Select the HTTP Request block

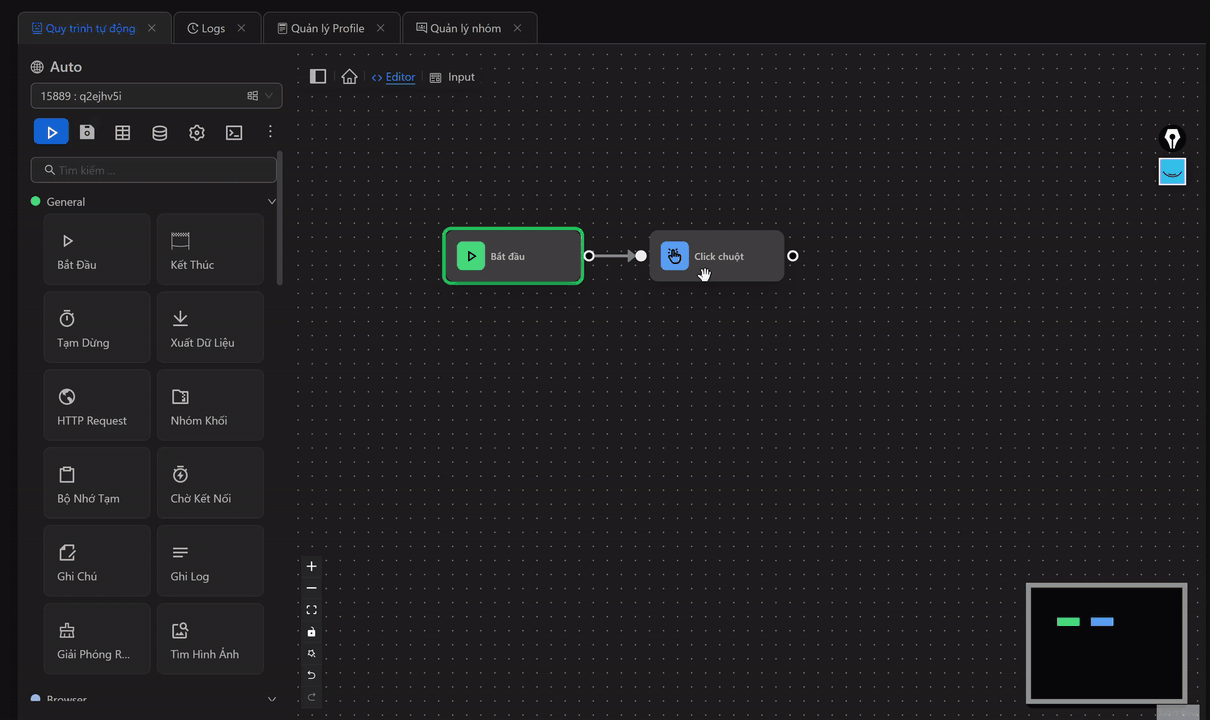[97, 405]
